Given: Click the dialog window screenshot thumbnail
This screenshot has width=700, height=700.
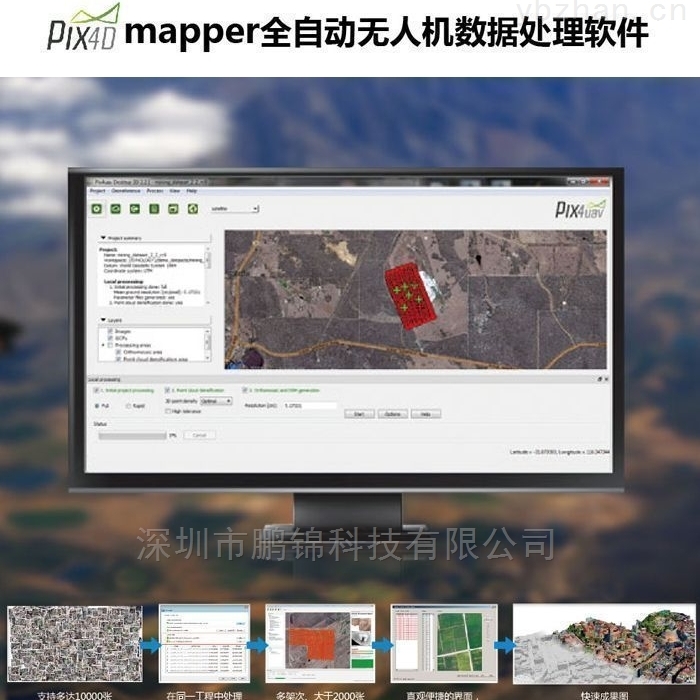Looking at the screenshot, I should pos(204,643).
